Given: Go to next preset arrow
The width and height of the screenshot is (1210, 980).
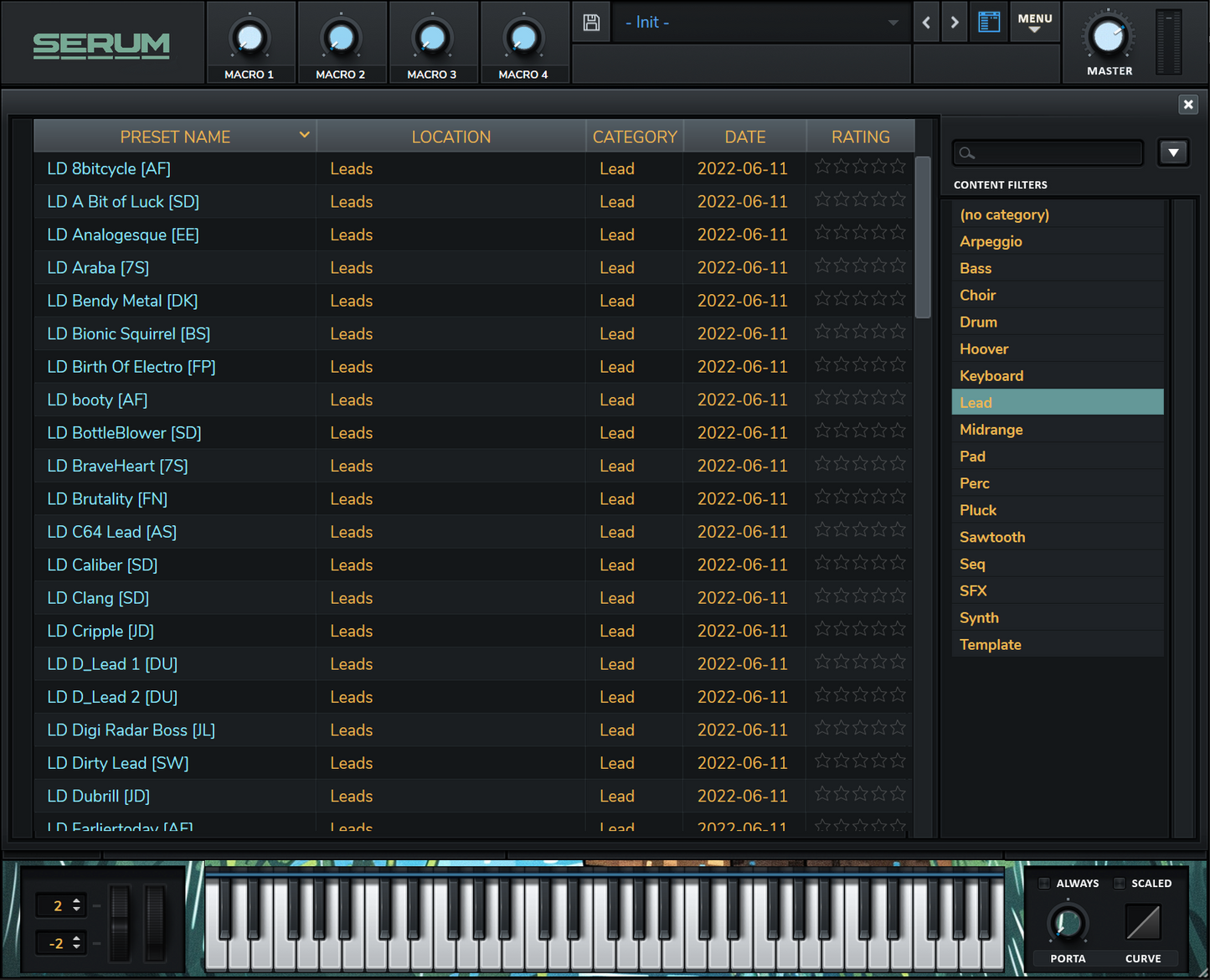Looking at the screenshot, I should point(955,23).
